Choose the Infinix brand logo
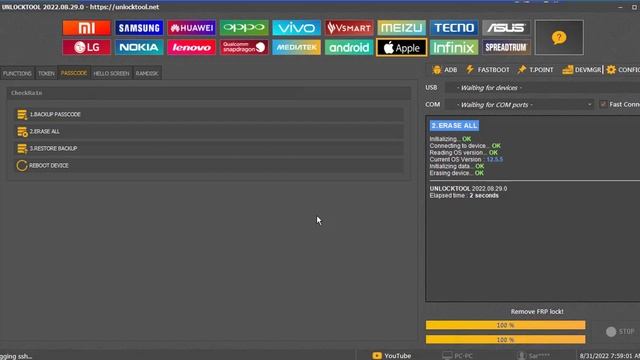640x360 pixels. pos(454,47)
